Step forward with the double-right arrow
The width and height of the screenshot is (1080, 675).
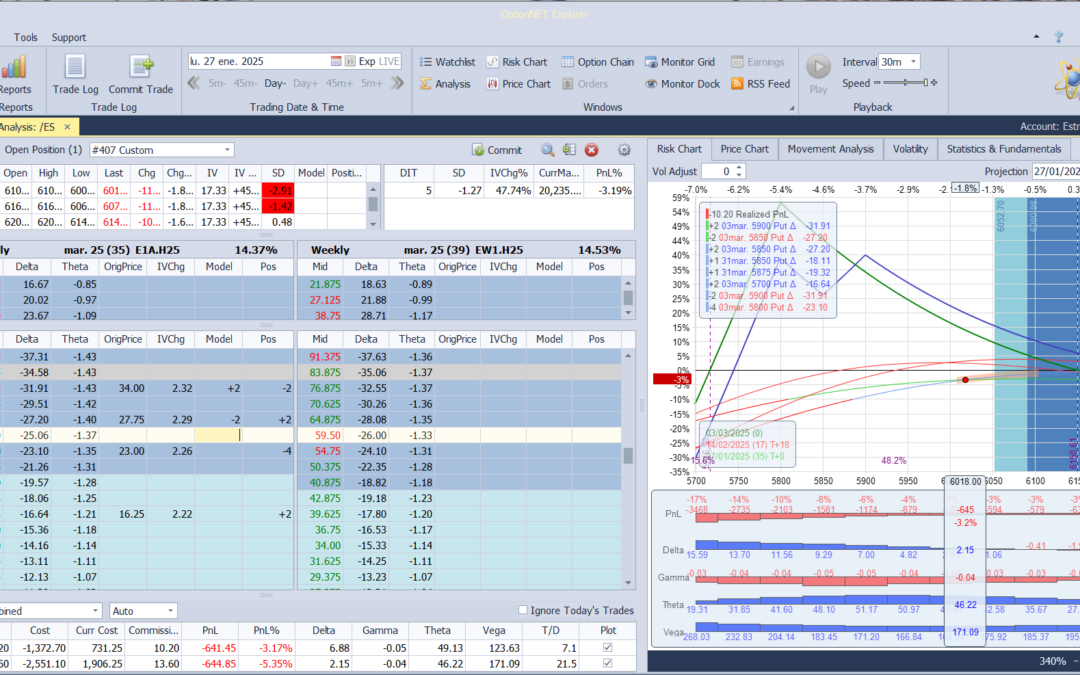click(x=397, y=83)
